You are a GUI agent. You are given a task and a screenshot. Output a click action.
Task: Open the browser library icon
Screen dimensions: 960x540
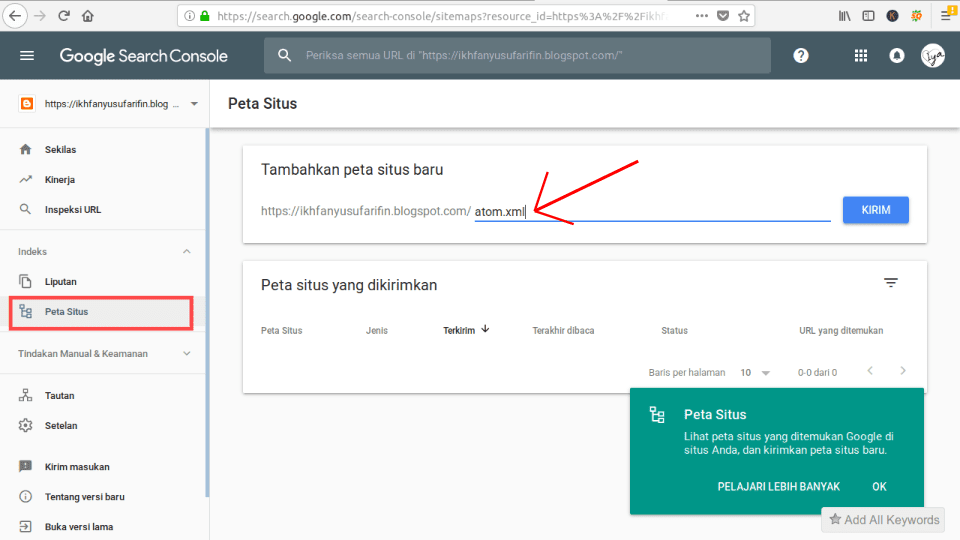pos(845,16)
